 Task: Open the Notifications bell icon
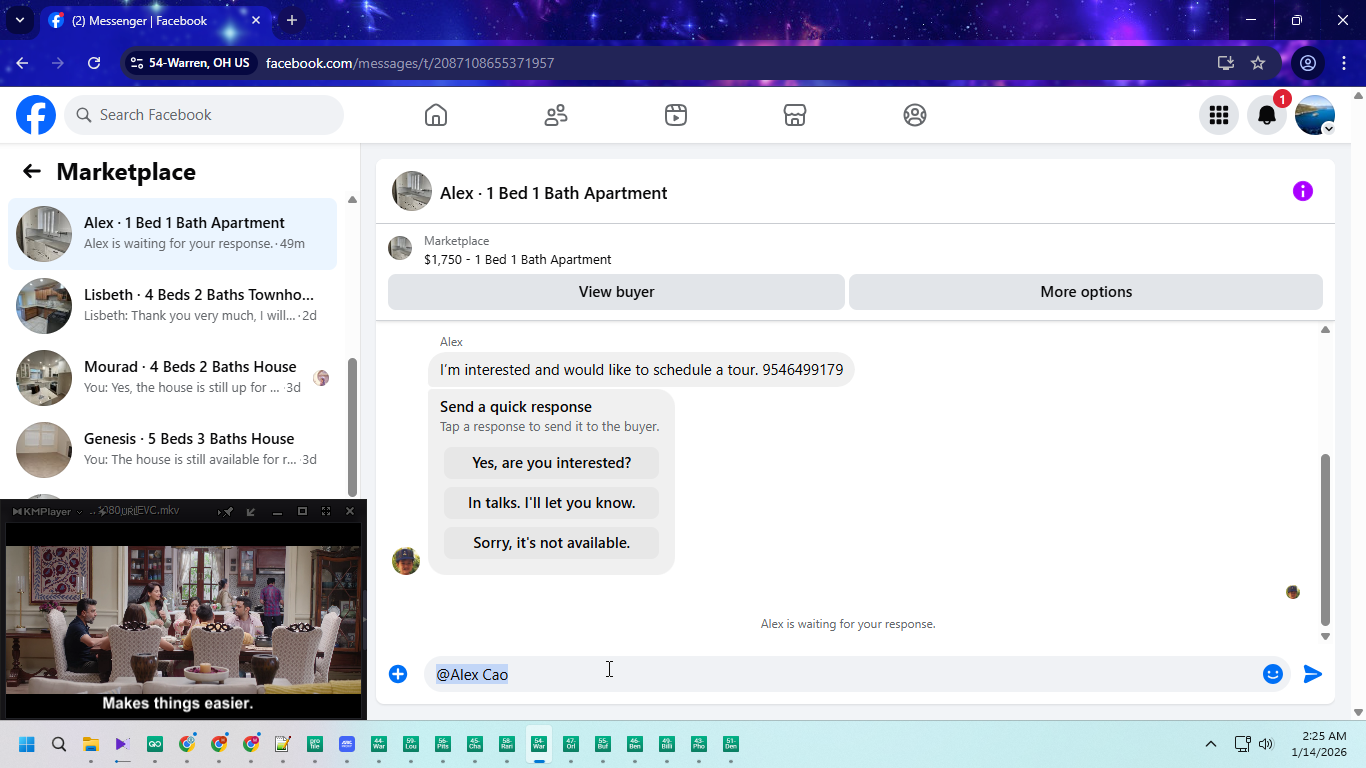tap(1267, 115)
